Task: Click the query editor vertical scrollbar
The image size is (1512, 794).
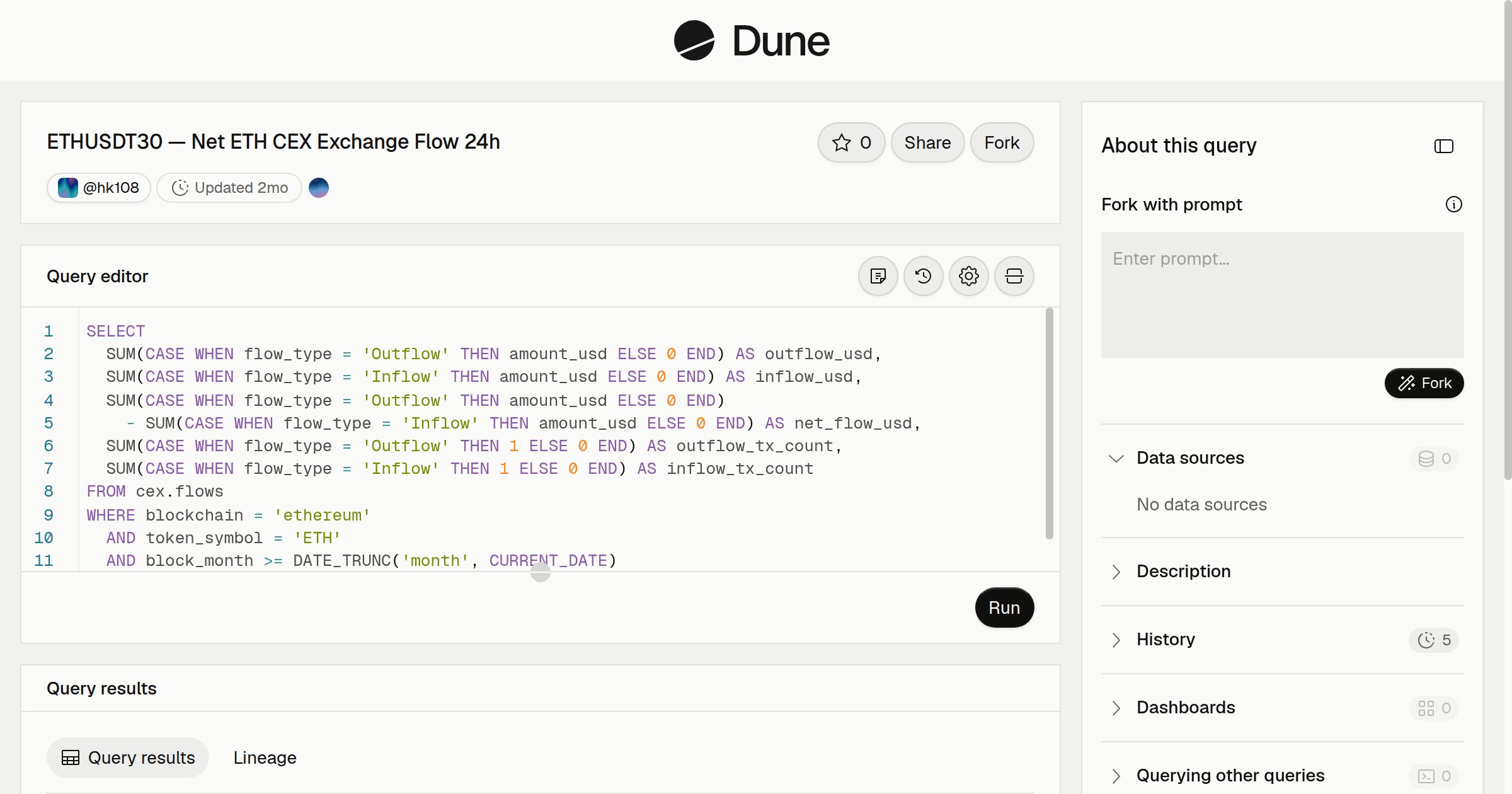Action: pos(1049,423)
